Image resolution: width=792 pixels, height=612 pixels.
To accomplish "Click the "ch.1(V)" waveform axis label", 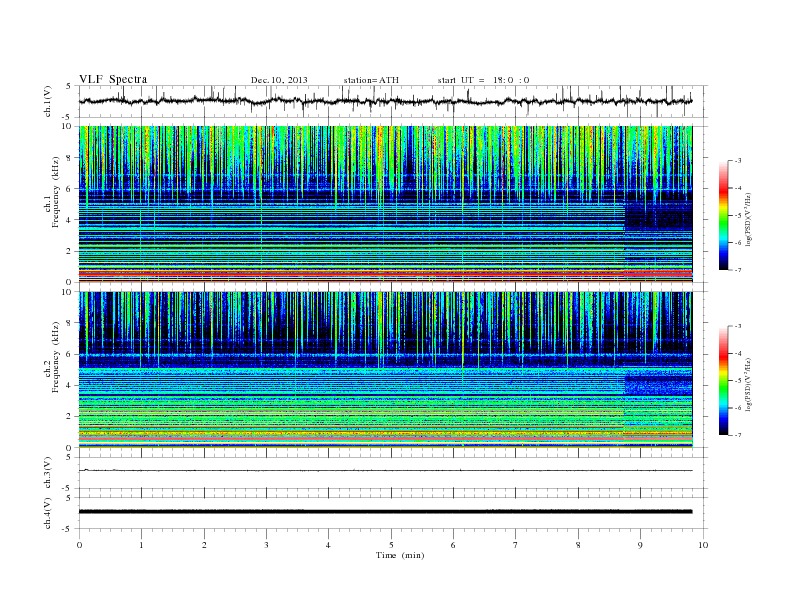I will coord(48,101).
